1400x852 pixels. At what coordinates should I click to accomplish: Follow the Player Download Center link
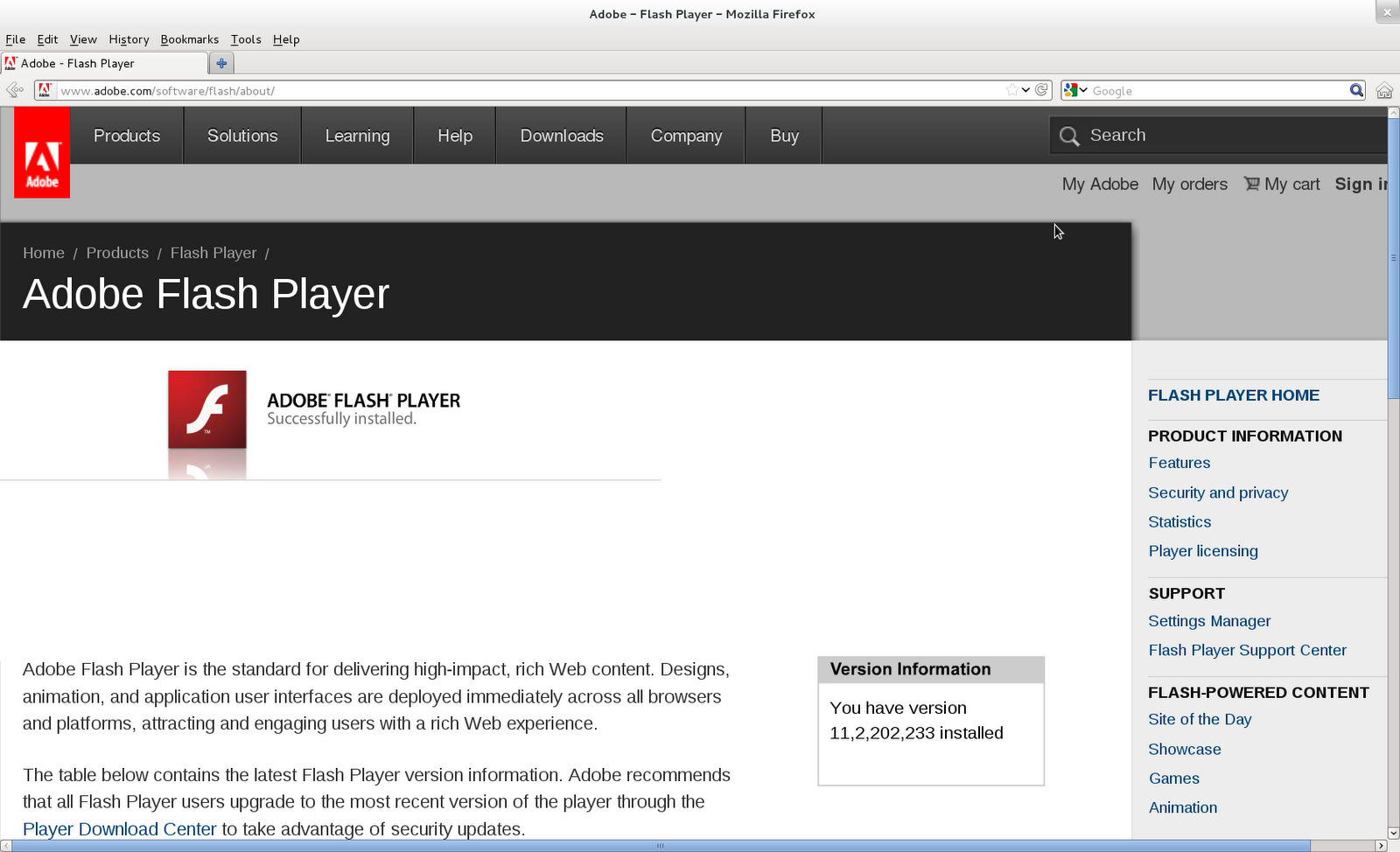coord(119,829)
